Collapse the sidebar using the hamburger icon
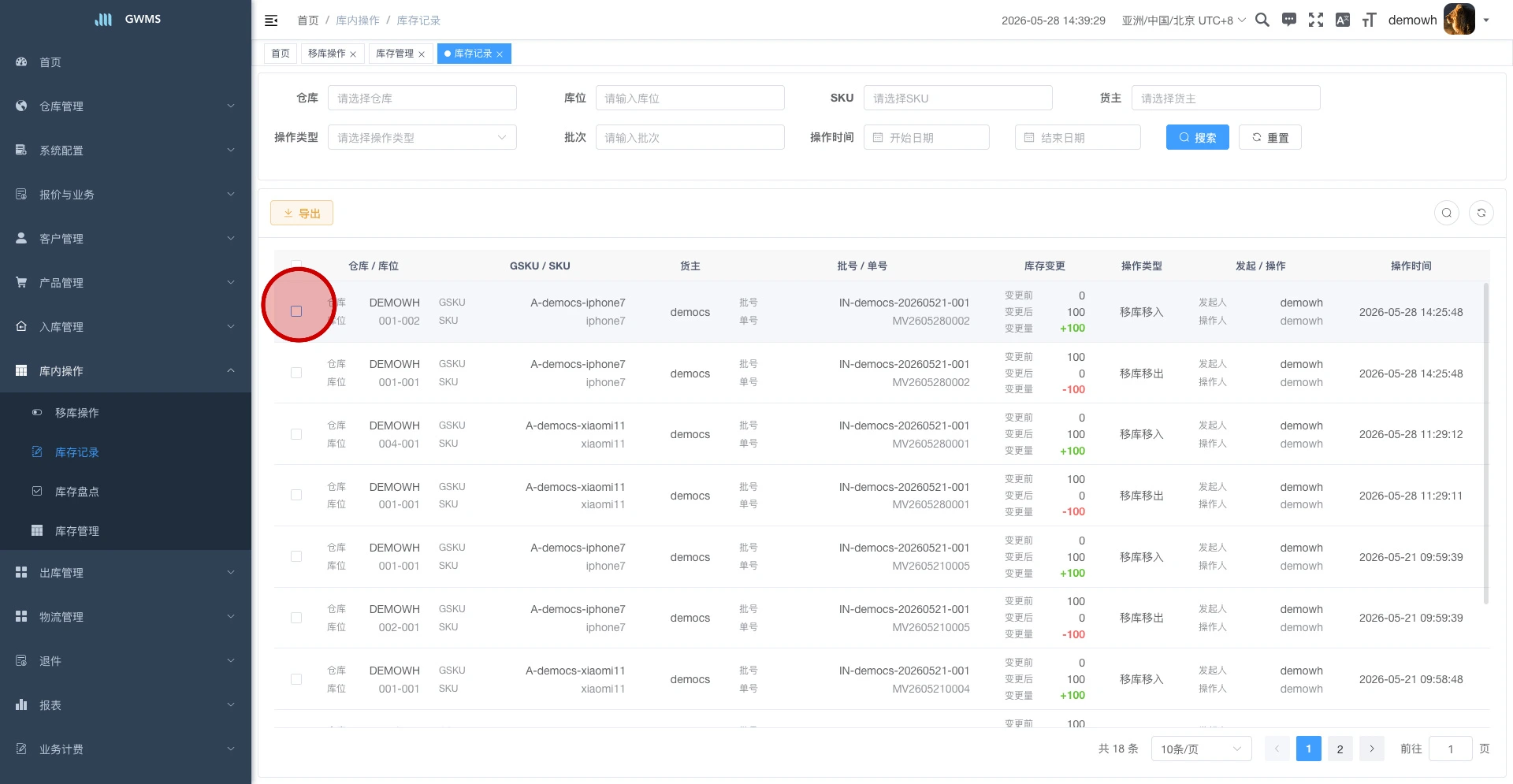 pos(271,20)
